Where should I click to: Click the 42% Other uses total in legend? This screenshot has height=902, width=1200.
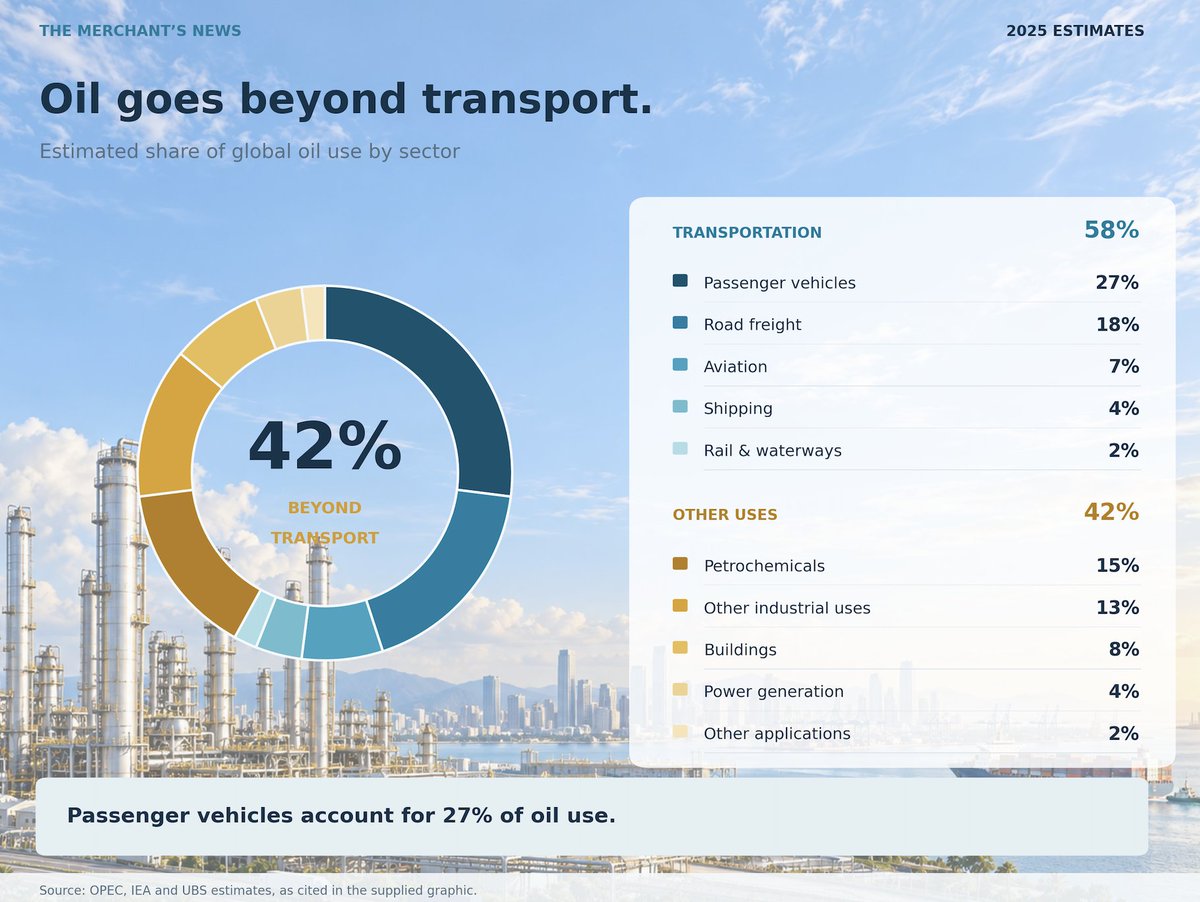(1112, 513)
